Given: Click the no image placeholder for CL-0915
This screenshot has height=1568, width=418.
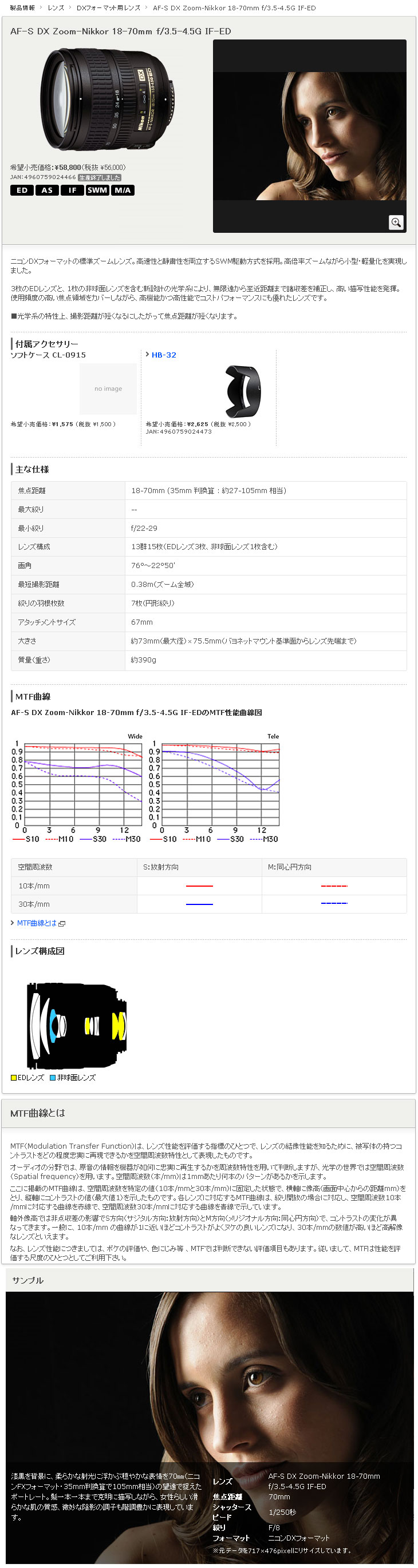Looking at the screenshot, I should click(x=108, y=388).
